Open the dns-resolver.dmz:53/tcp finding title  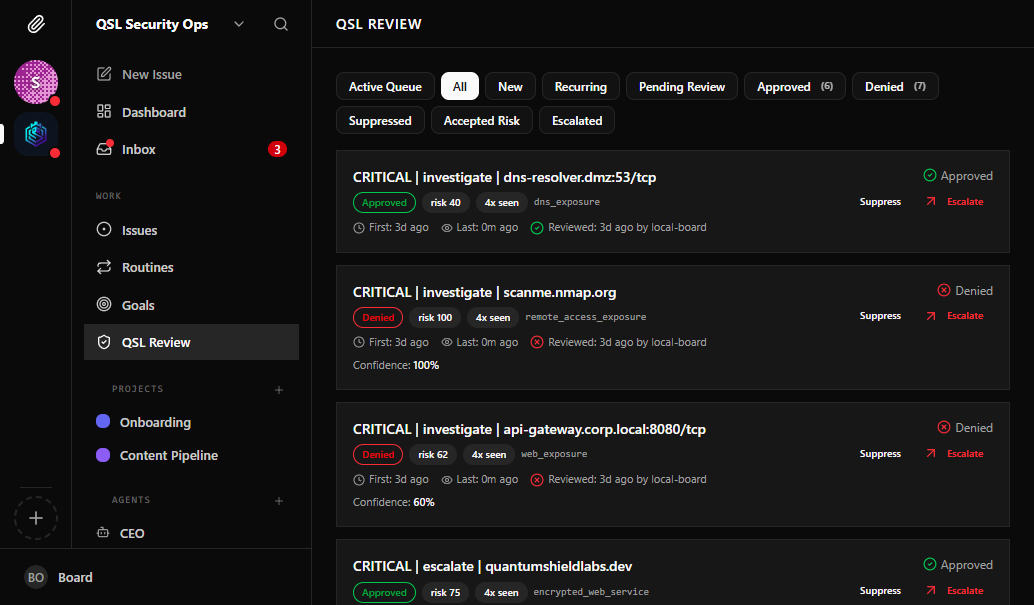[x=504, y=177]
